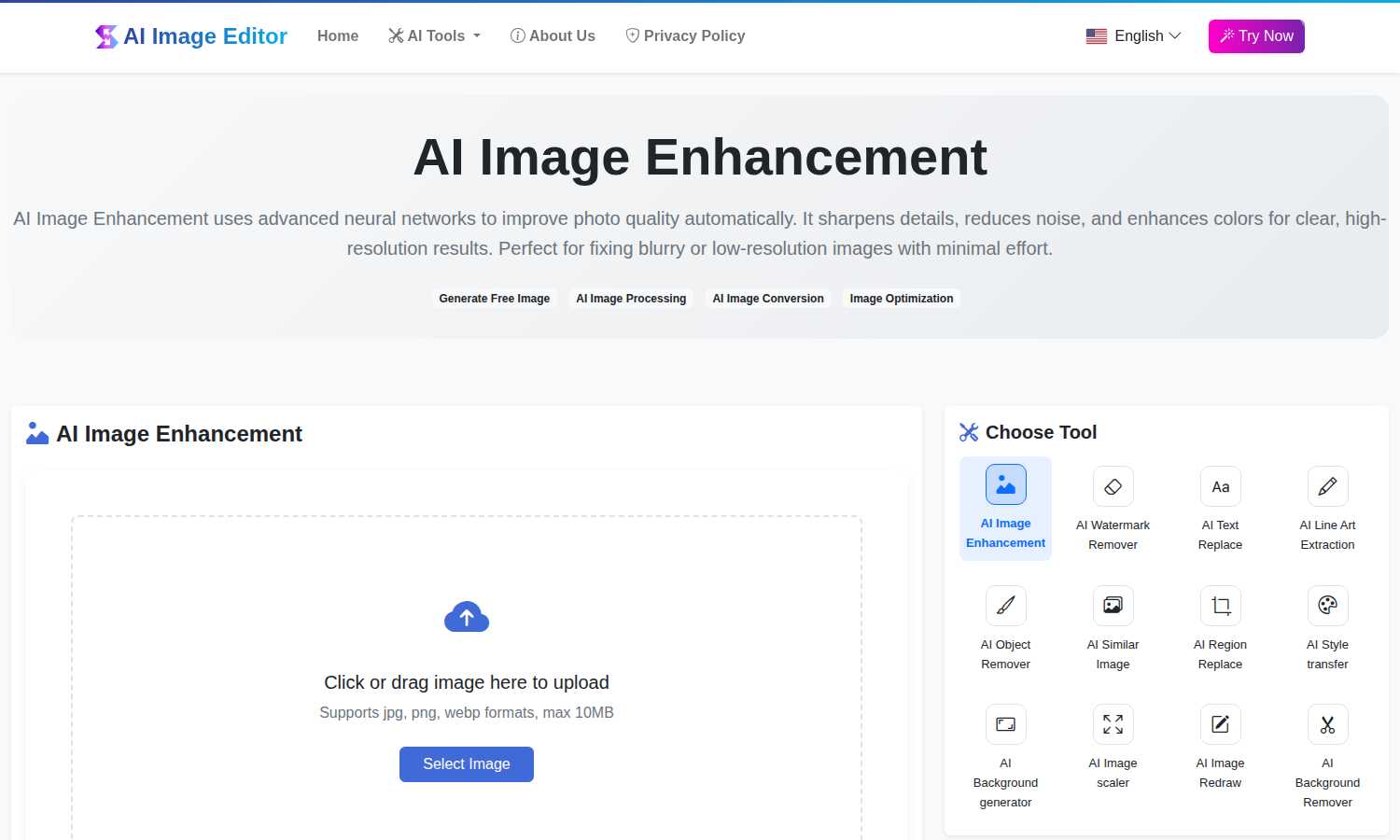Select the AI Line Art Extraction pencil icon

coord(1327,486)
